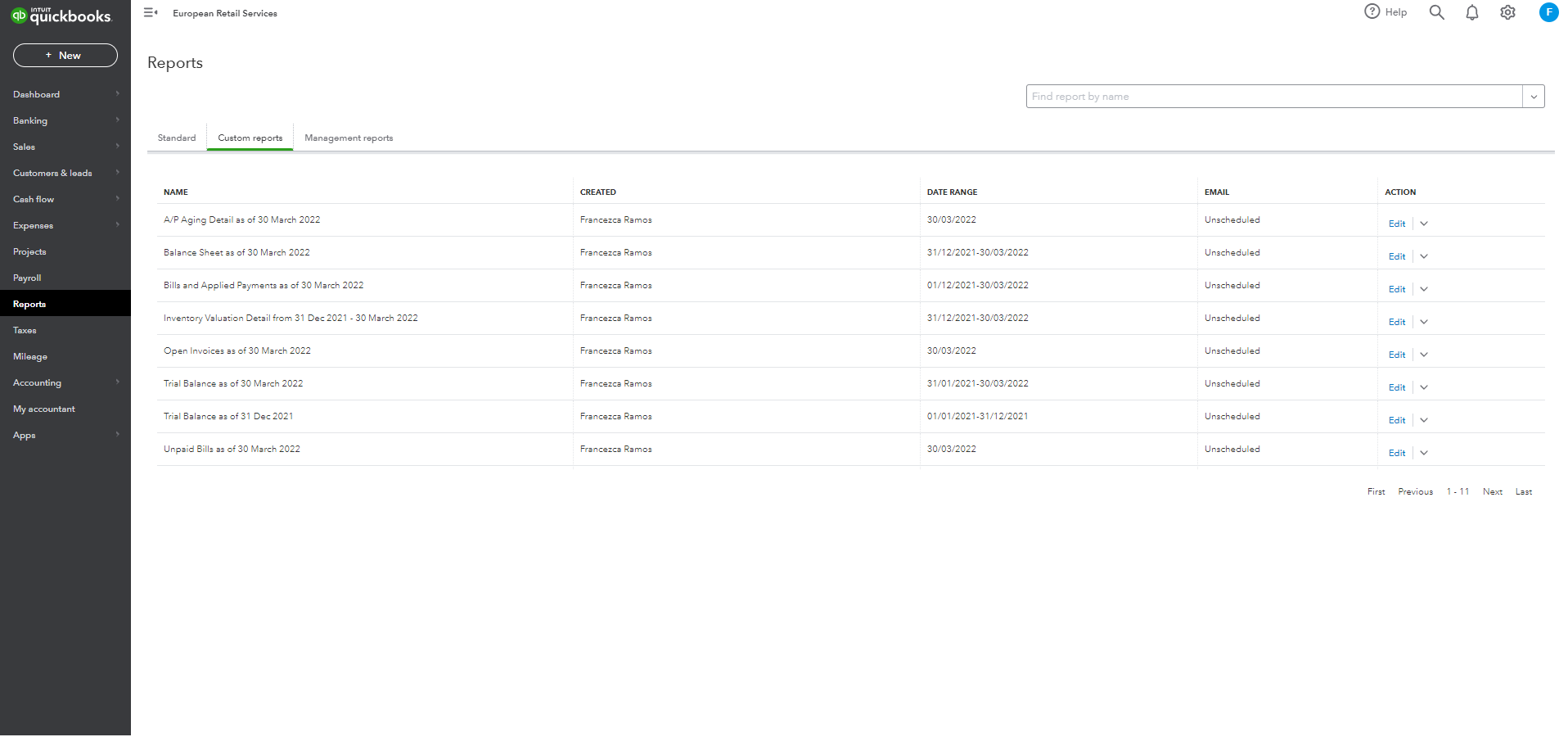Edit the Bills and Applied Payments report
The image size is (1568, 737).
pyautogui.click(x=1397, y=289)
